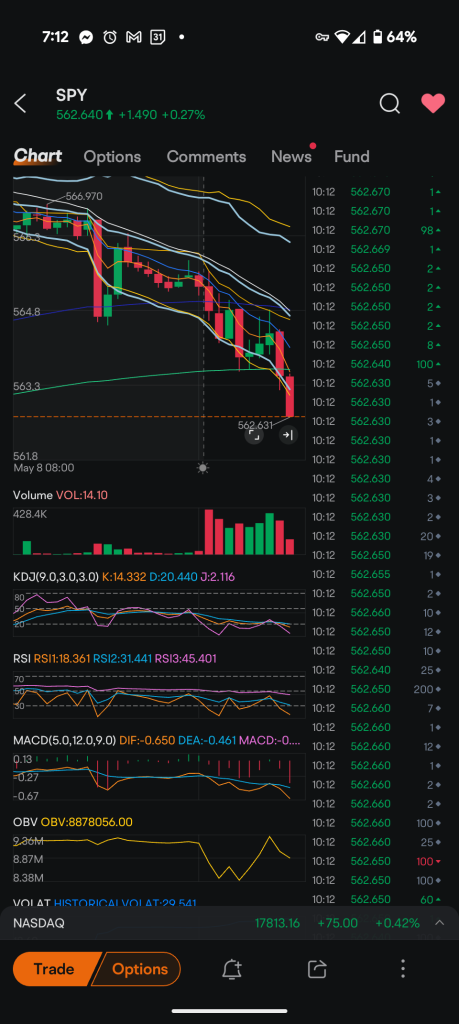
Task: Tap the OBV yellow line chart
Action: (x=159, y=857)
